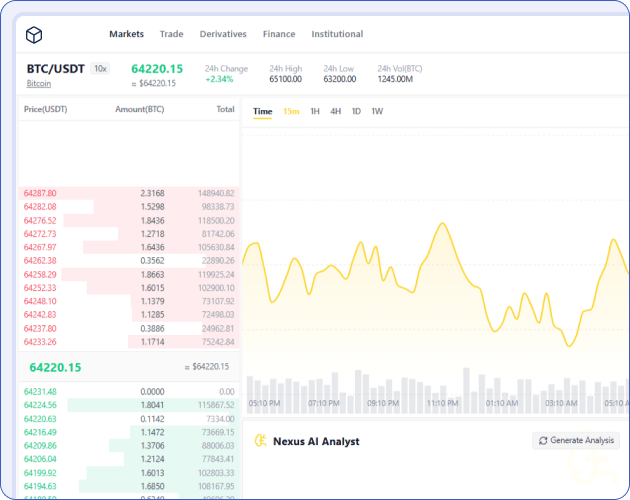Open the Derivatives menu
Screen dimensions: 630x500
point(223,34)
